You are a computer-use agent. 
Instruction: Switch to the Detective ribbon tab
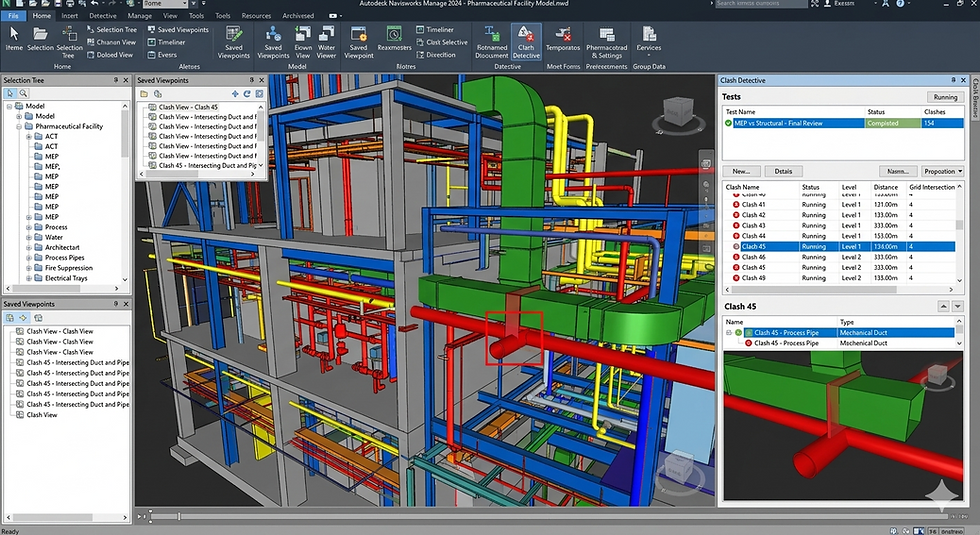tap(102, 16)
